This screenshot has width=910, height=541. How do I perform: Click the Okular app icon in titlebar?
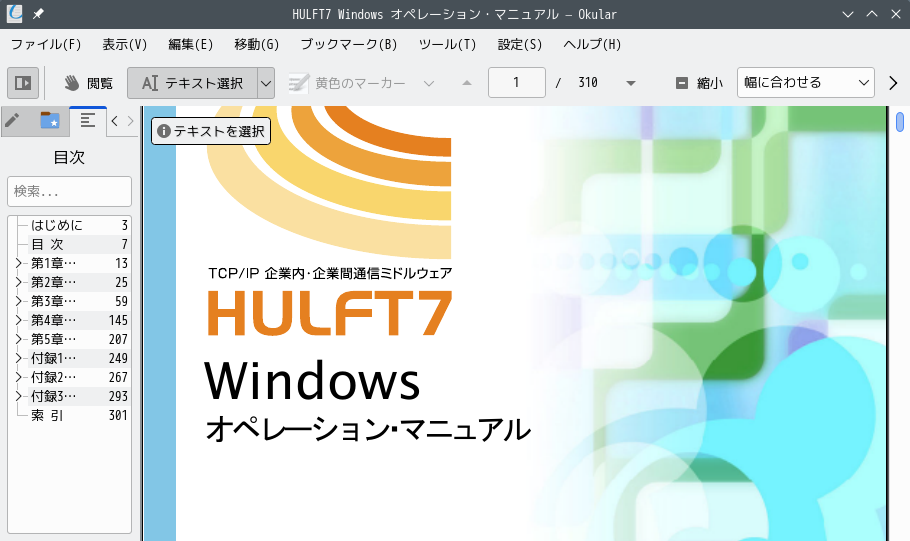pyautogui.click(x=15, y=14)
